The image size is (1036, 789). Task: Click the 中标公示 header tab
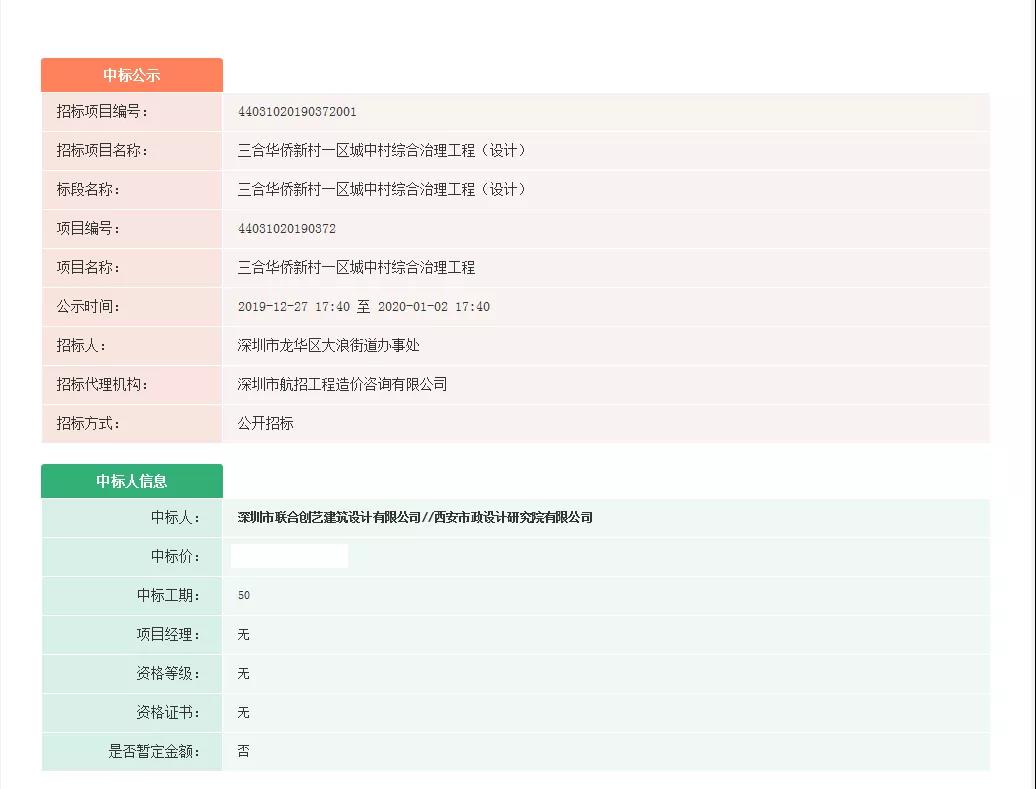(x=131, y=75)
